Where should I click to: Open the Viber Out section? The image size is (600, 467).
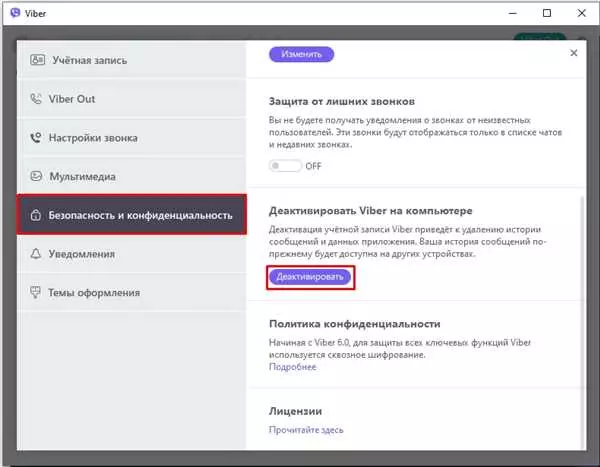[x=131, y=99]
